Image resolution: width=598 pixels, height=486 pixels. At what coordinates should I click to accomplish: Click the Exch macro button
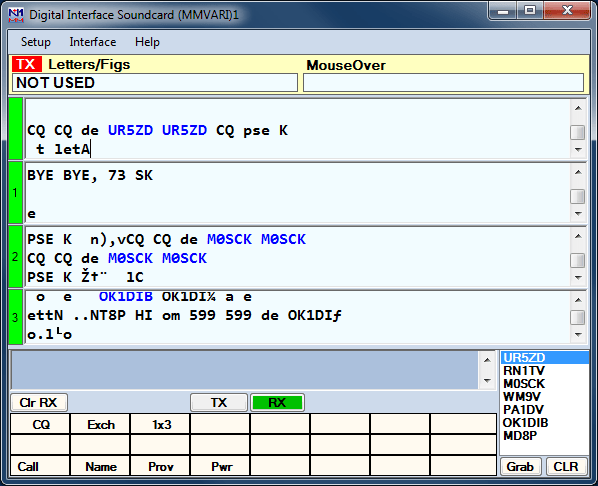[100, 424]
